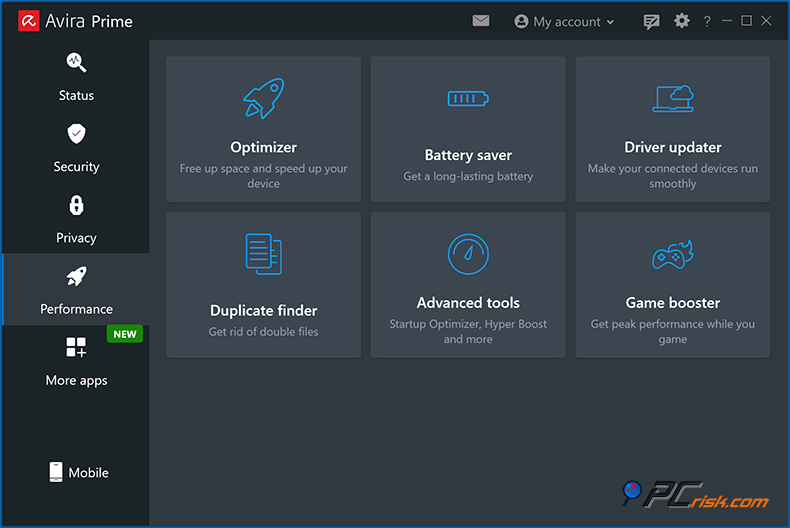Open the feedback chat bubble icon
790x528 pixels.
652,21
